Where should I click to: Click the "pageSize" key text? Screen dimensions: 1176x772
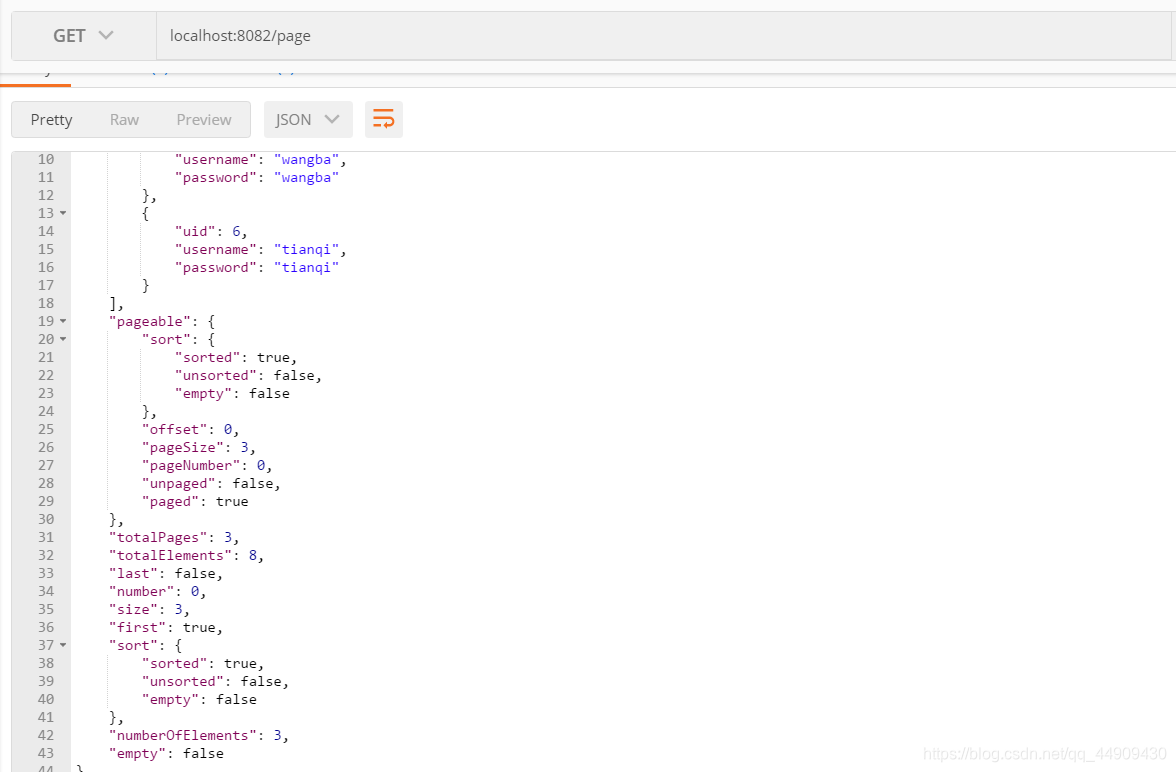[x=182, y=447]
